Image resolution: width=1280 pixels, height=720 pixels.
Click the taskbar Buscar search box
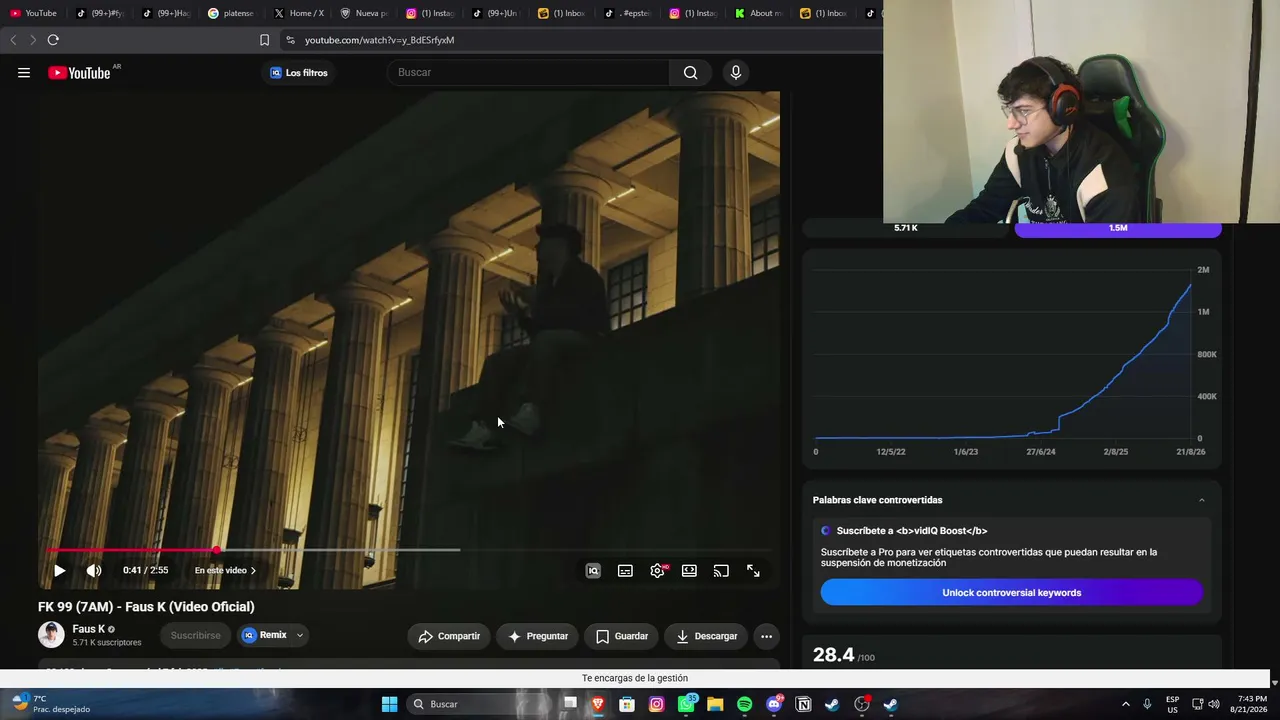point(481,704)
